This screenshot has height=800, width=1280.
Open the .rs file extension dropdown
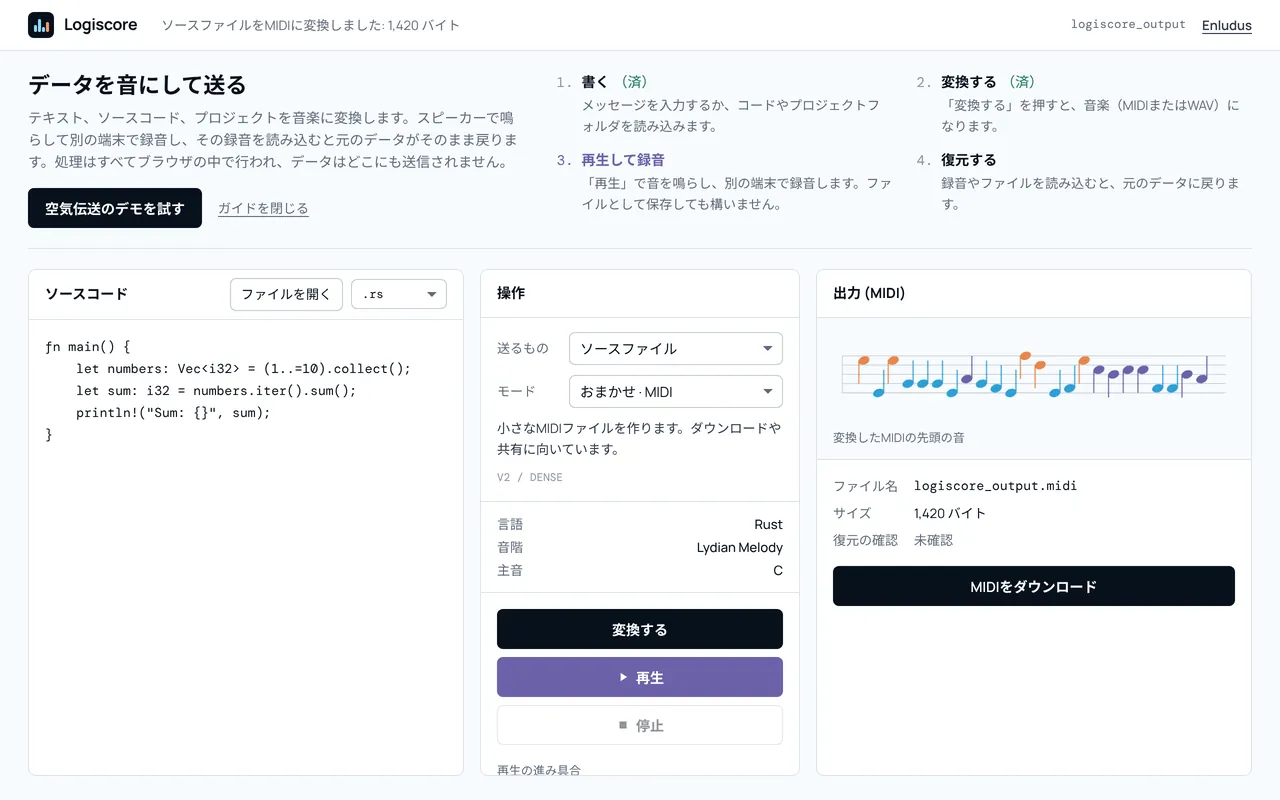399,294
